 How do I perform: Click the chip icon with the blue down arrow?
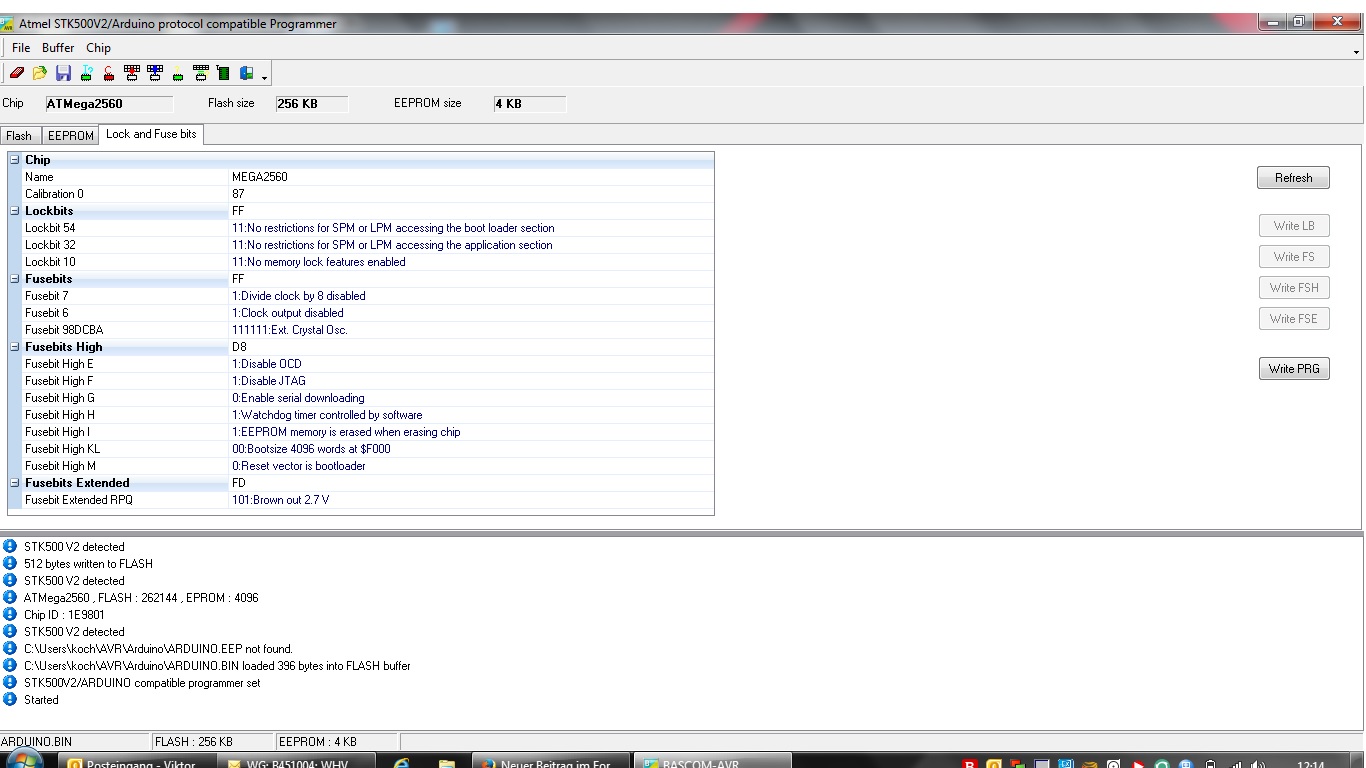pos(154,73)
